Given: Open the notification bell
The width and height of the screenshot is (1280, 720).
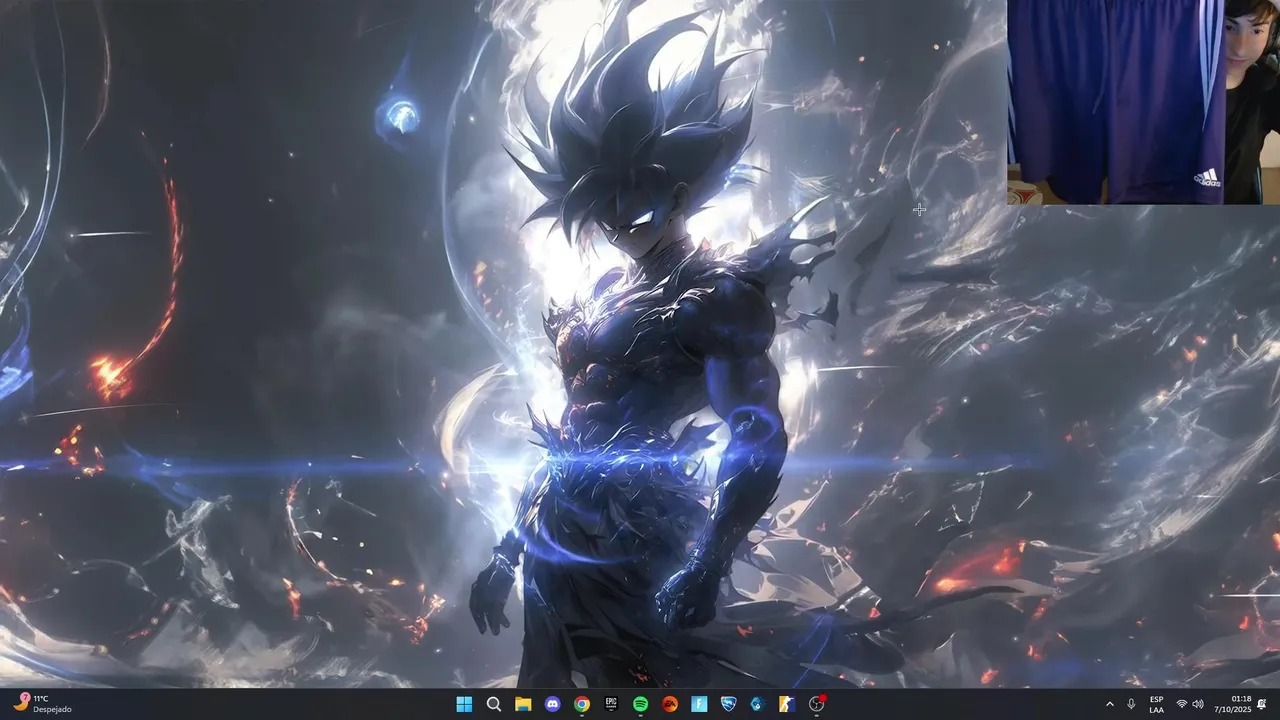Looking at the screenshot, I should [1262, 704].
